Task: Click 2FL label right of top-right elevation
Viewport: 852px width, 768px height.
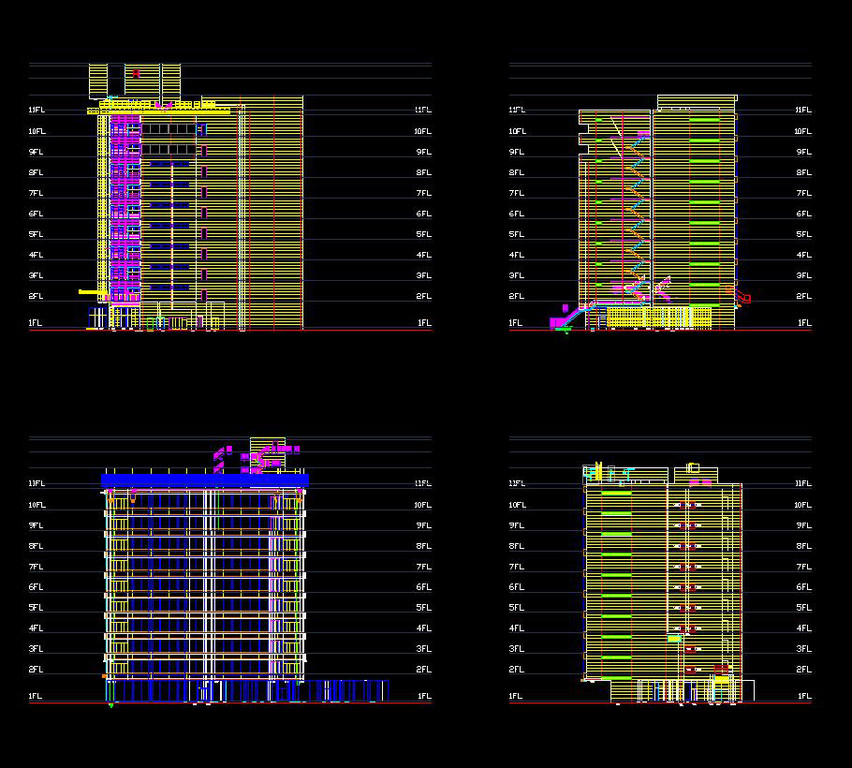Action: tap(804, 296)
